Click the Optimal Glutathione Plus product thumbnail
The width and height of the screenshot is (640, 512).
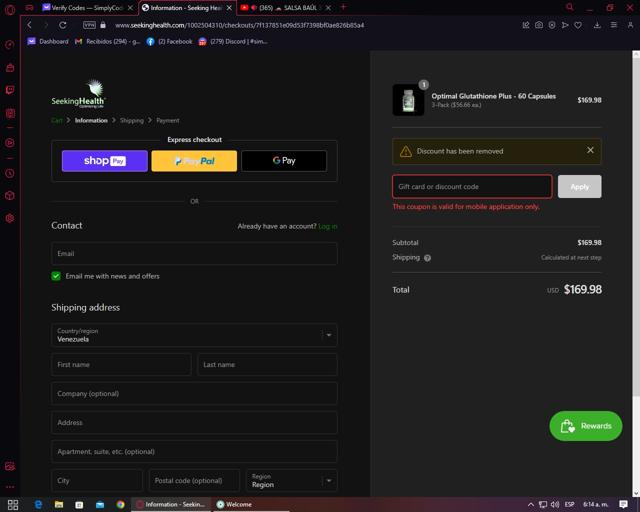click(x=408, y=100)
